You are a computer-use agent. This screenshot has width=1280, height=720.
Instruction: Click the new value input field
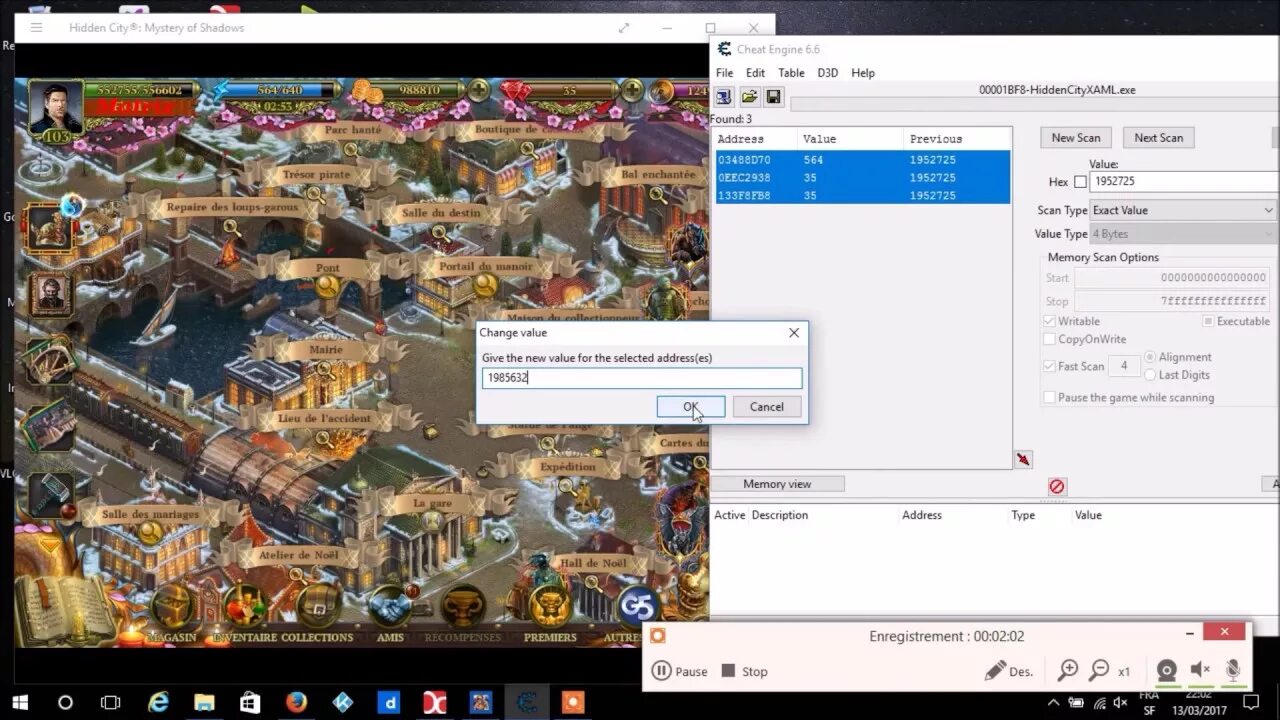[642, 378]
